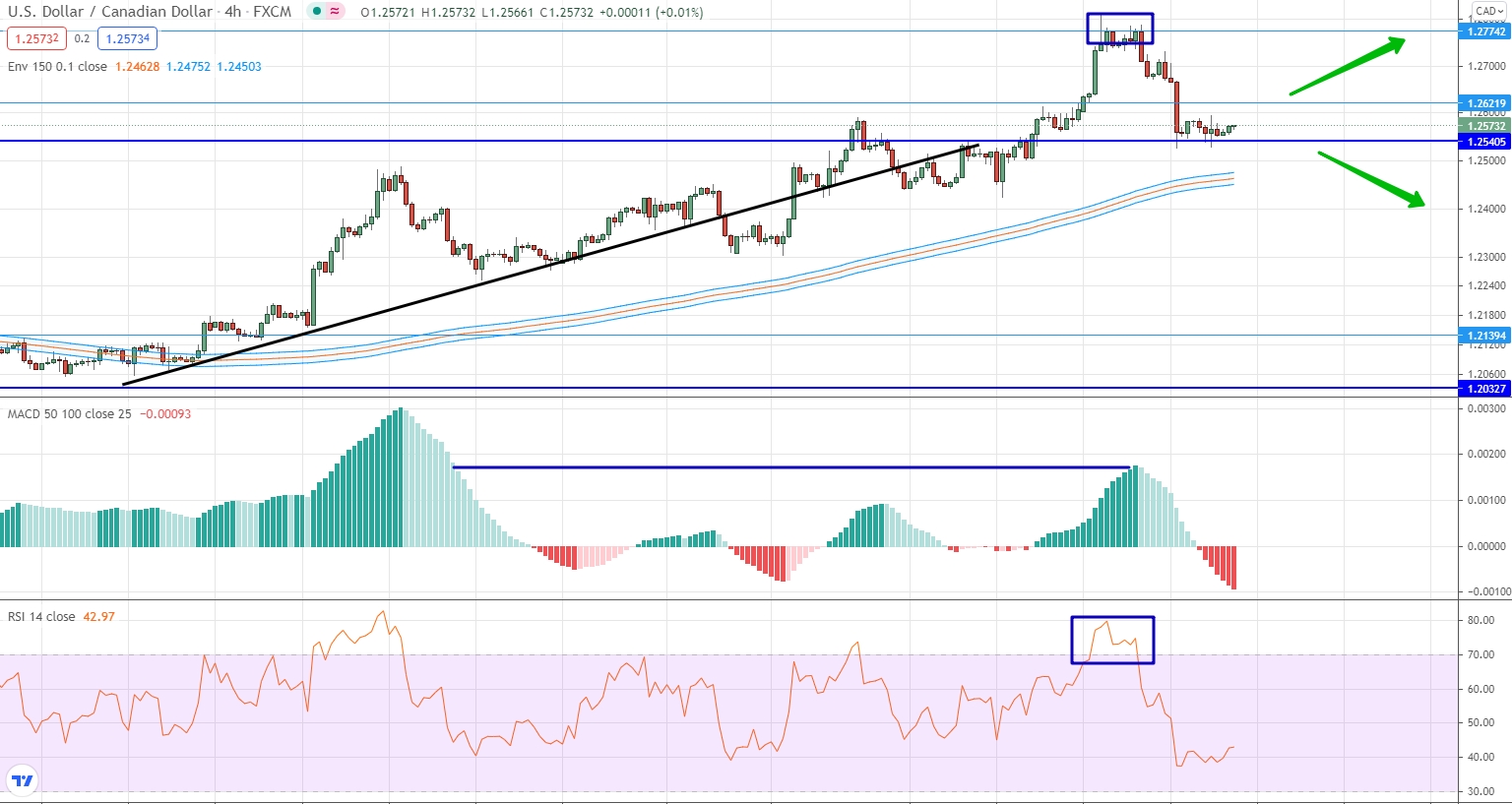The image size is (1512, 804).
Task: Click the 30.00 RSI scale tick
Action: tap(1480, 791)
